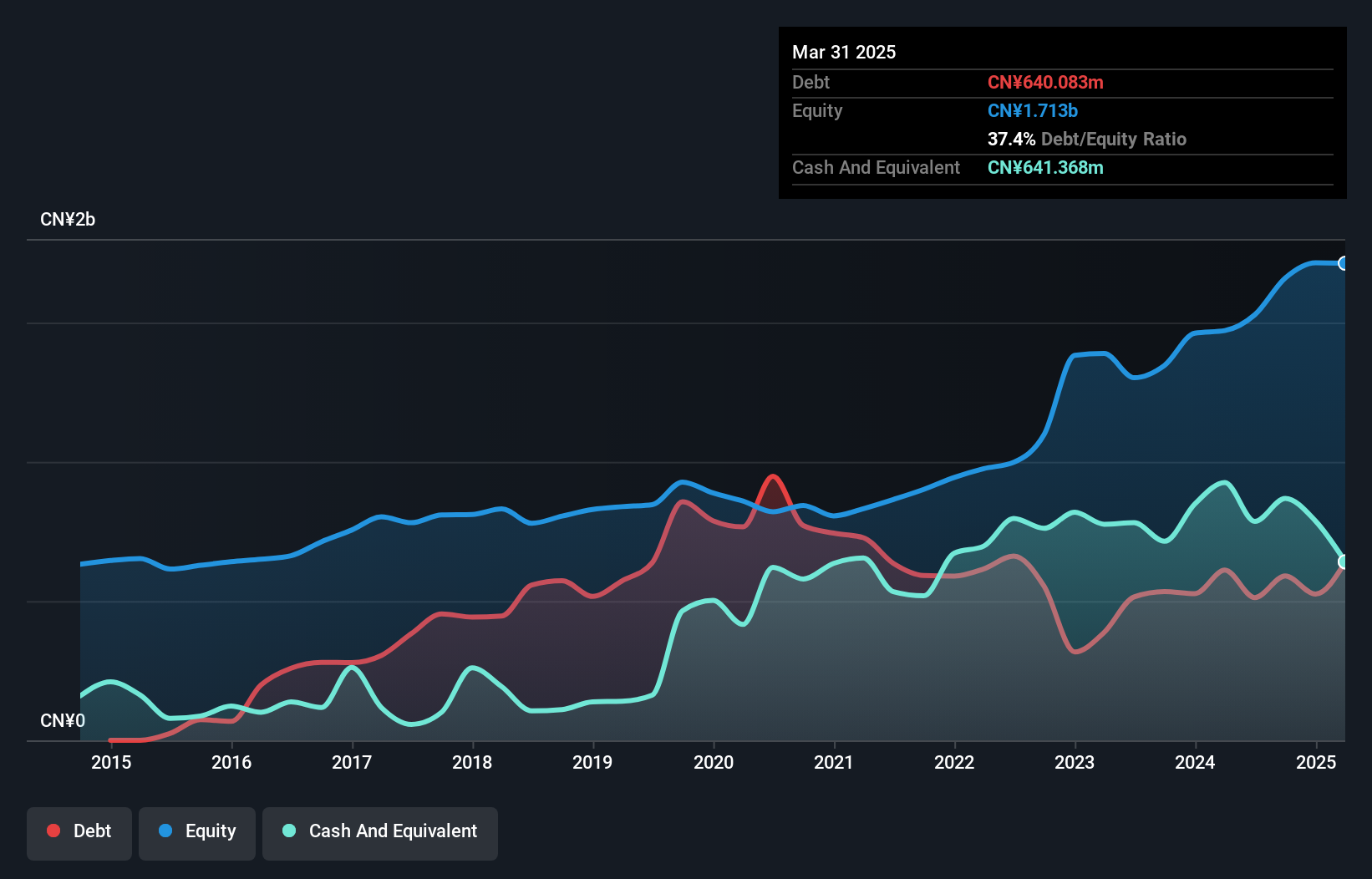Click the 2019 x-axis label

592,762
